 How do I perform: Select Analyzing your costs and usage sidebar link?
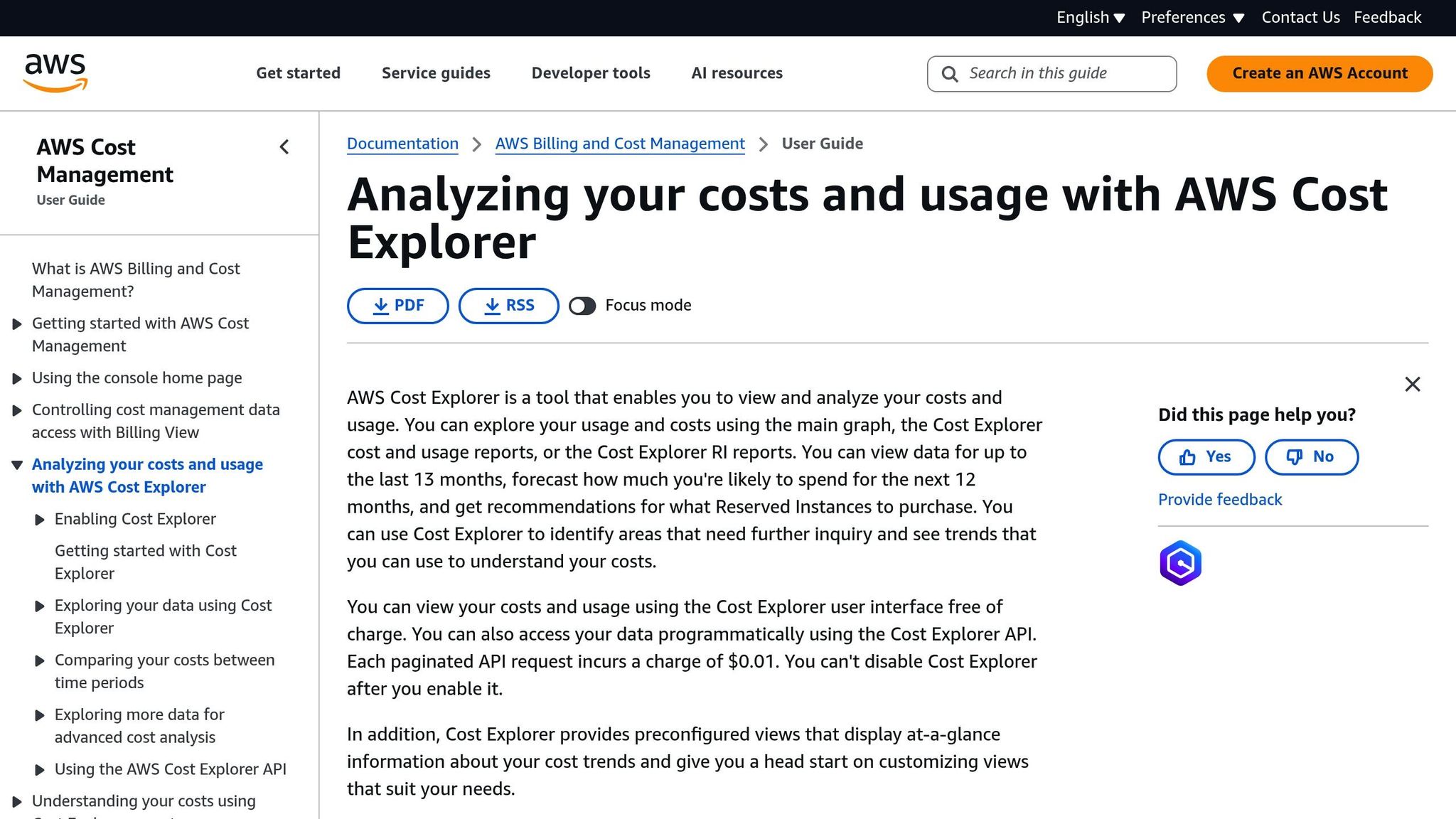(147, 476)
